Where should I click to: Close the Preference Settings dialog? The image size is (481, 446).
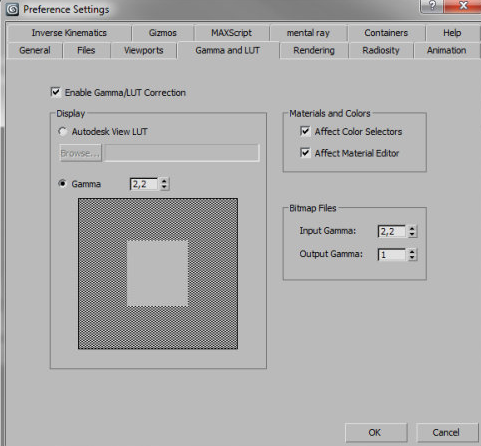[463, 6]
